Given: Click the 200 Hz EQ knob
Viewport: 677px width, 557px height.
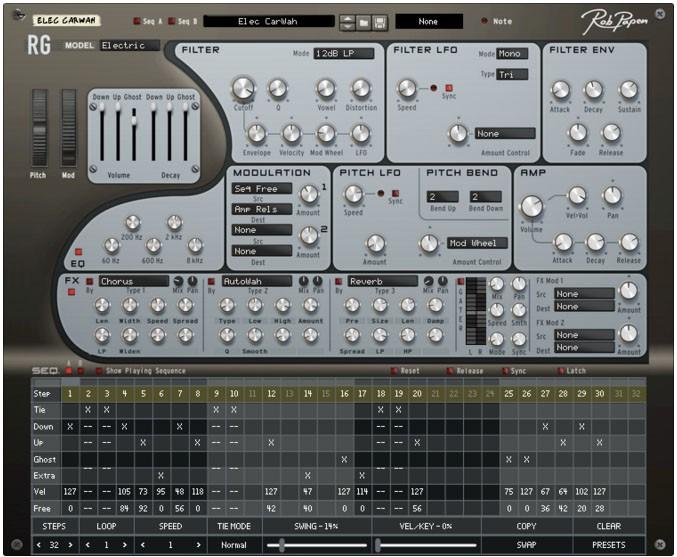Looking at the screenshot, I should coord(132,223).
